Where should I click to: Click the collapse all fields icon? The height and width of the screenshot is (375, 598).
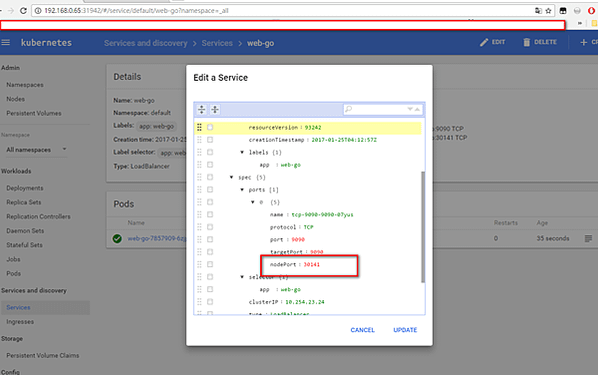pos(215,109)
